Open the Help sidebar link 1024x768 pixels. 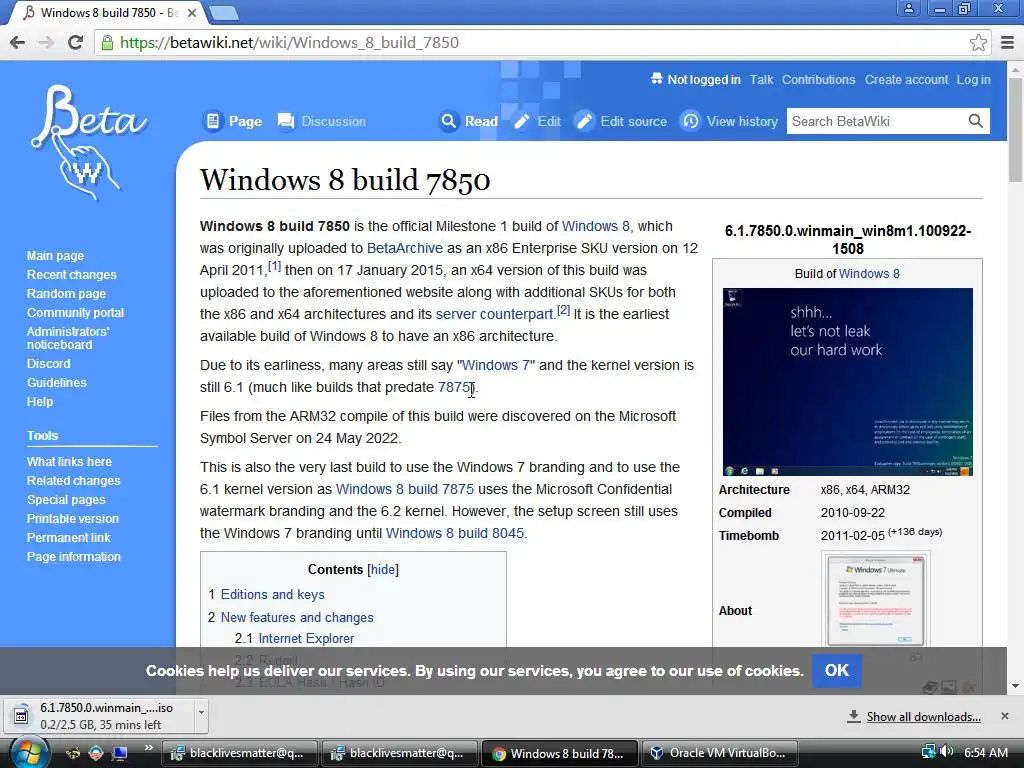point(40,401)
